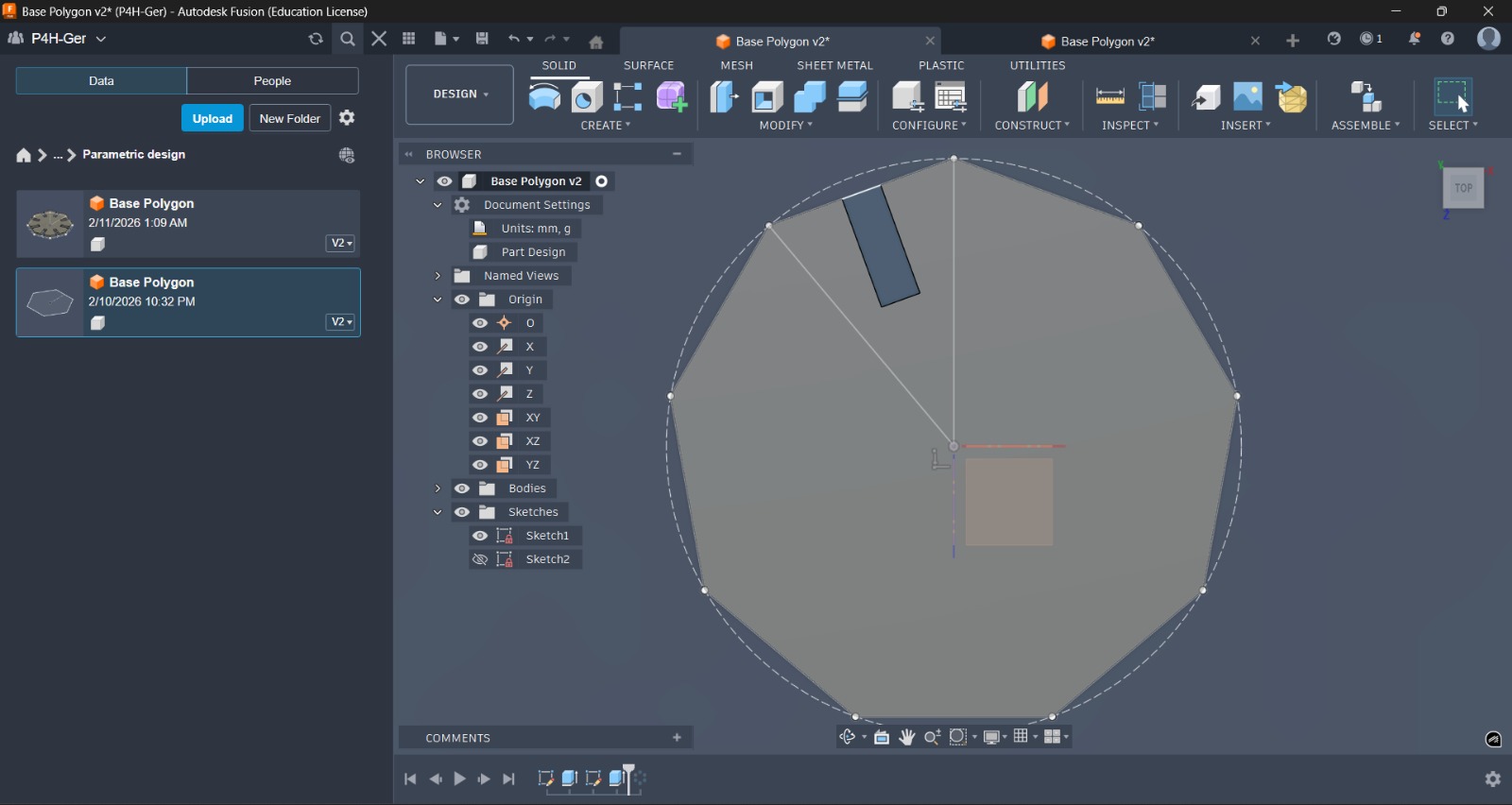1512x805 pixels.
Task: Open the P4H-Ger team dropdown
Action: click(58, 39)
